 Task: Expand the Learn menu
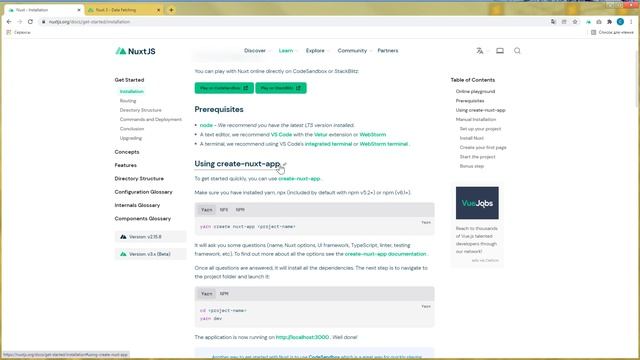(x=288, y=51)
